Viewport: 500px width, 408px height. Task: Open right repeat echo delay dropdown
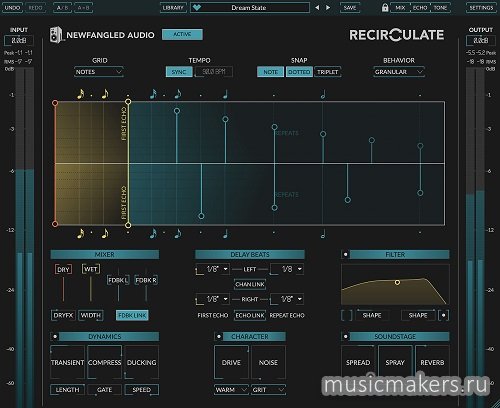point(287,299)
